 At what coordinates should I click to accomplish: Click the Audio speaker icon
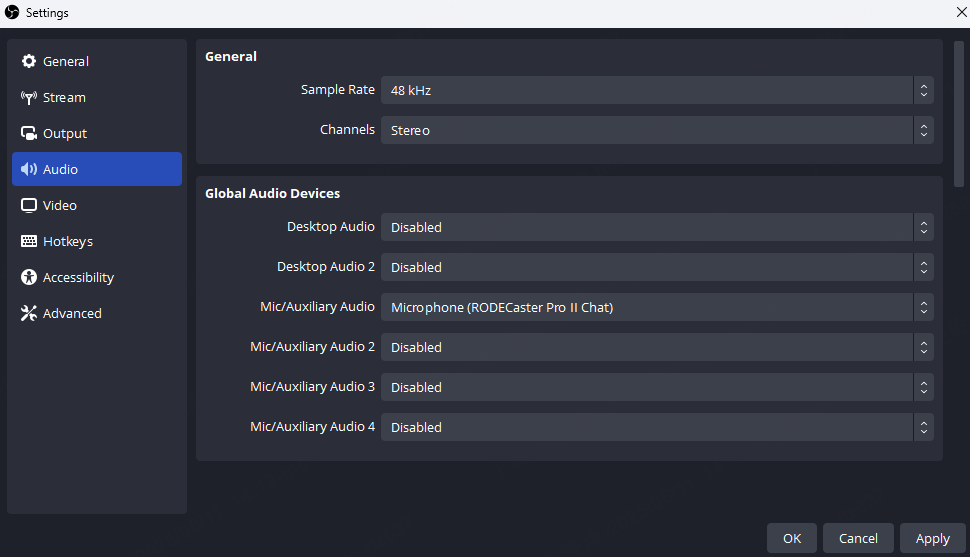pyautogui.click(x=28, y=170)
